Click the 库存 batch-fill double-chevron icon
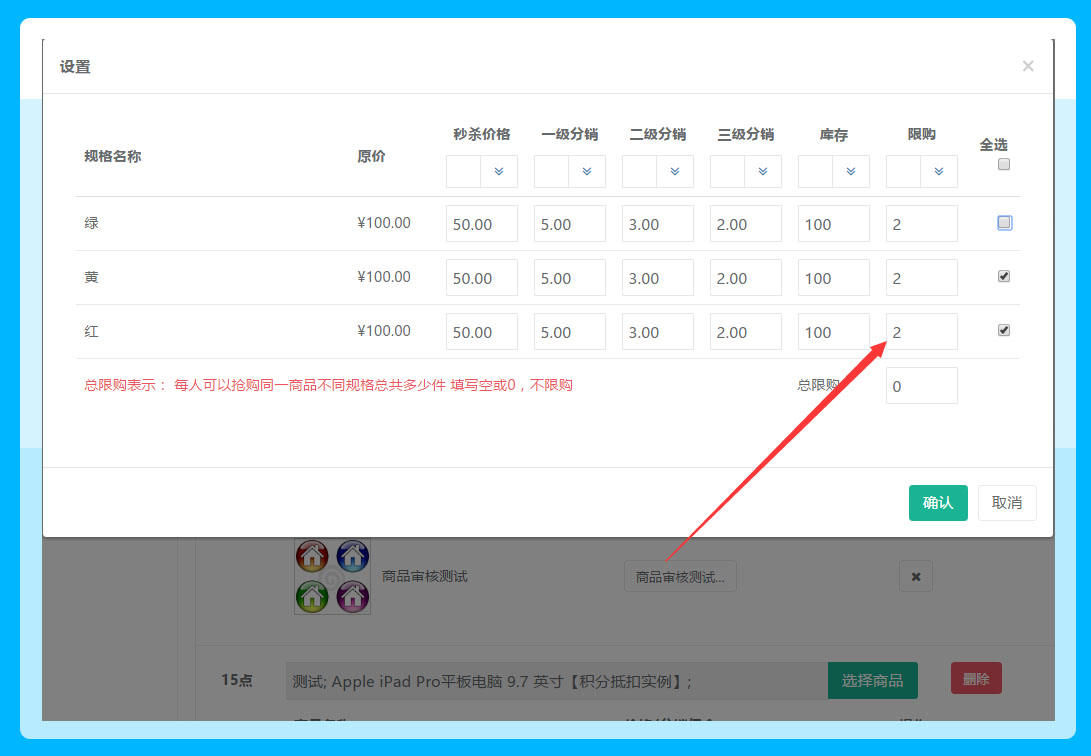The image size is (1091, 756). (x=851, y=172)
